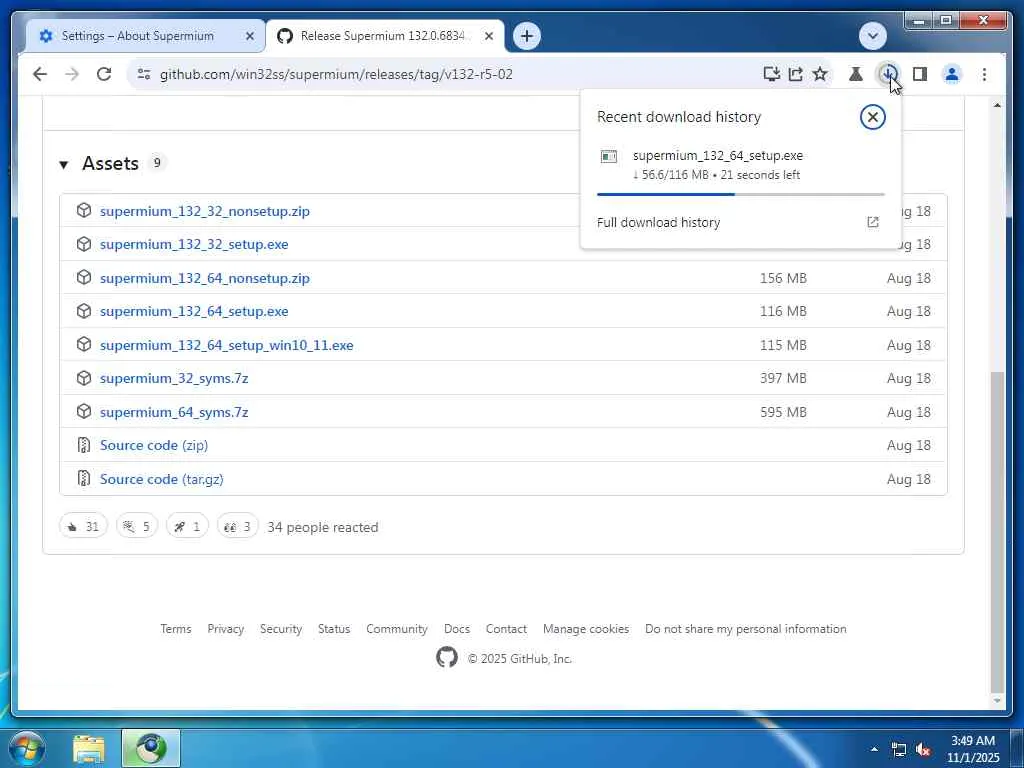
Task: Click the muted volume tray icon
Action: pos(923,750)
